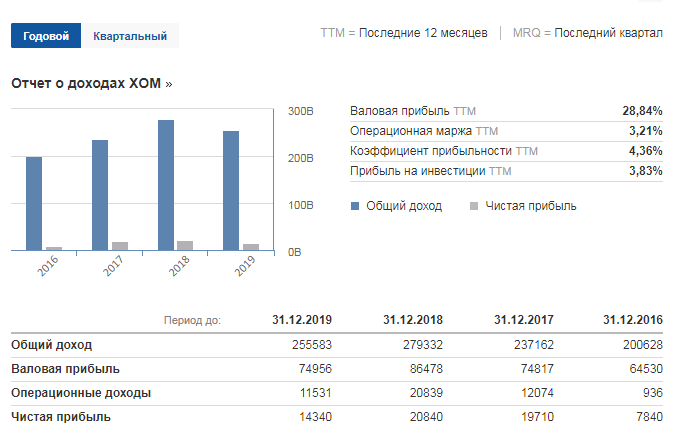This screenshot has height=434, width=674.
Task: Click the 237162 revenue cell
Action: click(533, 345)
